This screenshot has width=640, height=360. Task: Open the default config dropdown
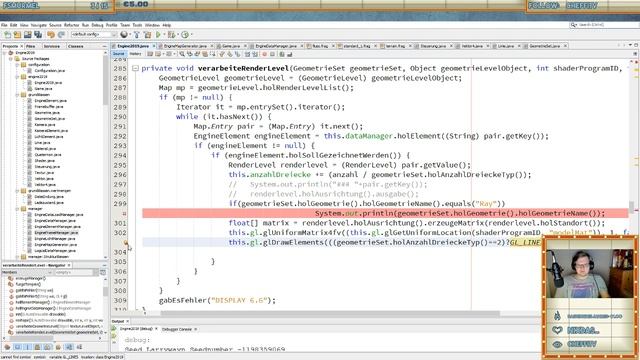click(93, 35)
